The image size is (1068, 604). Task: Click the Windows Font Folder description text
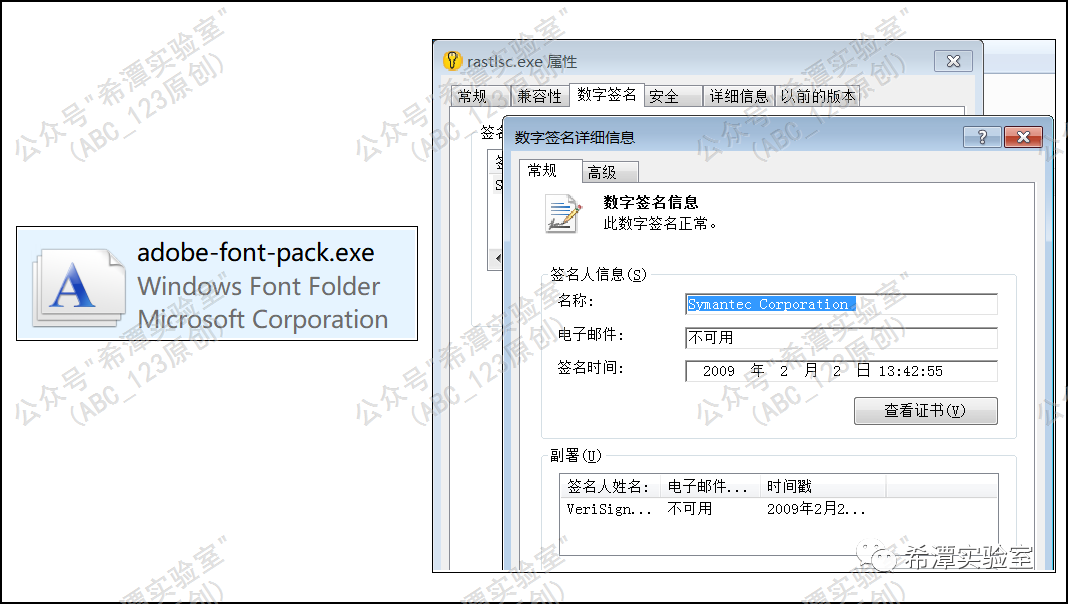259,286
